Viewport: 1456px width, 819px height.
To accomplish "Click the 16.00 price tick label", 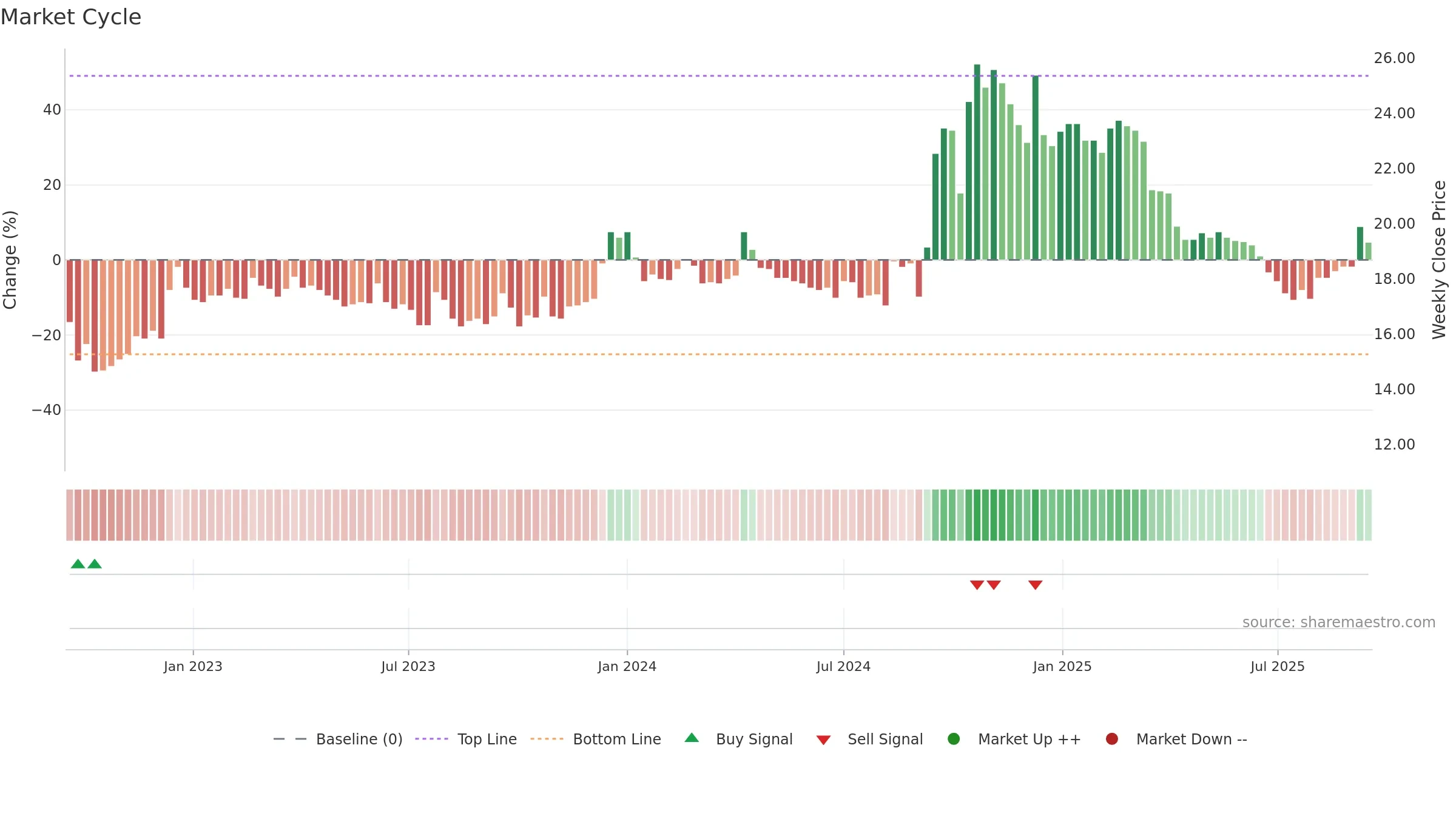I will pyautogui.click(x=1394, y=334).
